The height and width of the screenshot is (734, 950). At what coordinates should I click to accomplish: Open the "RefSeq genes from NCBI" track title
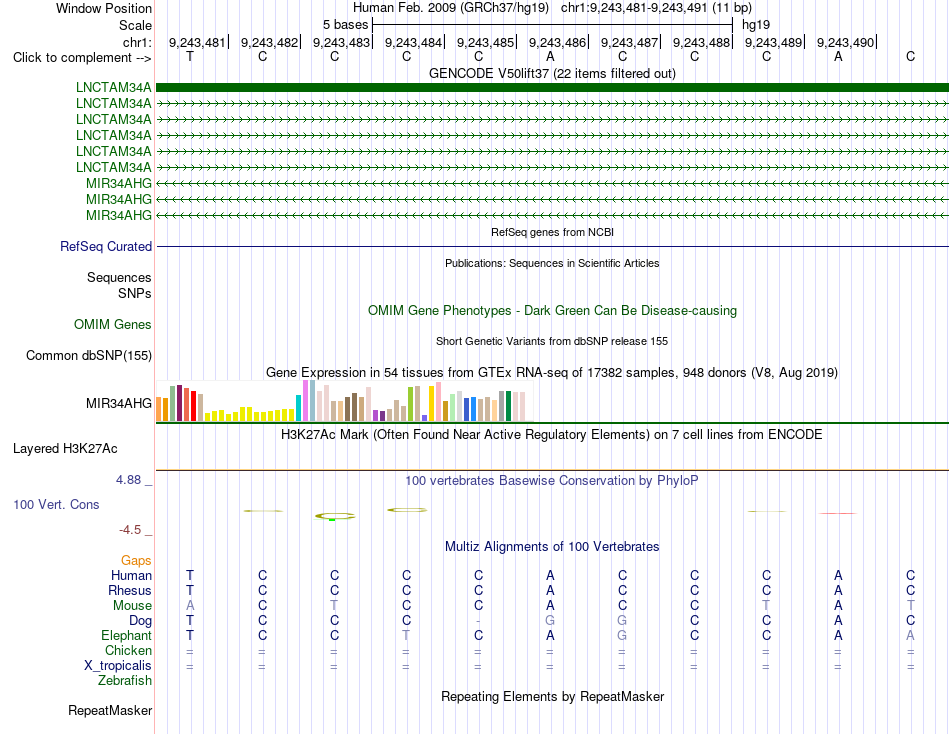pyautogui.click(x=552, y=232)
